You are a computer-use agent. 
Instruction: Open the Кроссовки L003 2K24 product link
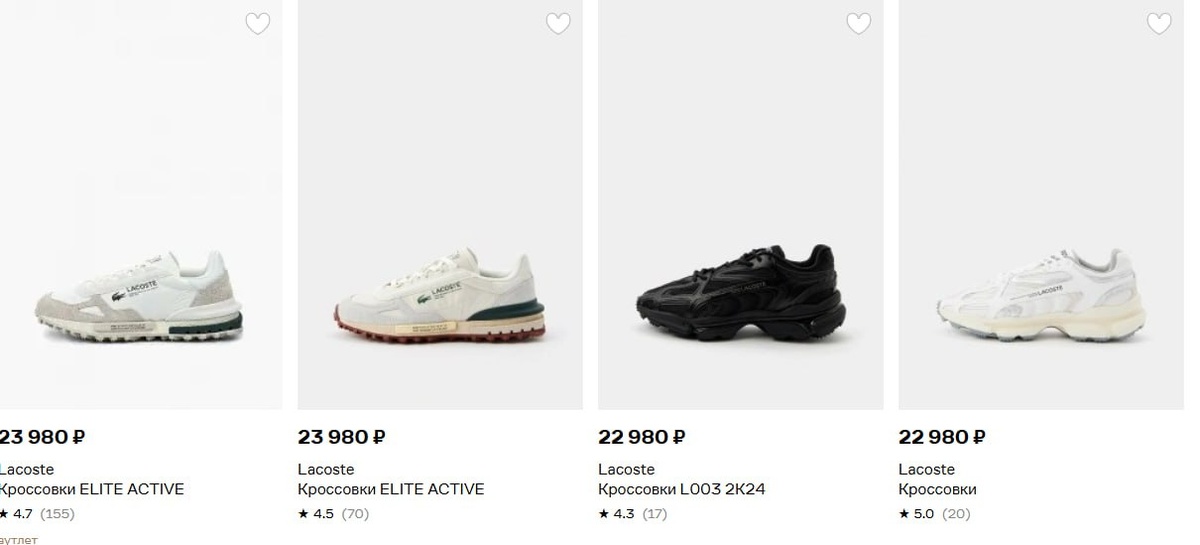[x=682, y=489]
